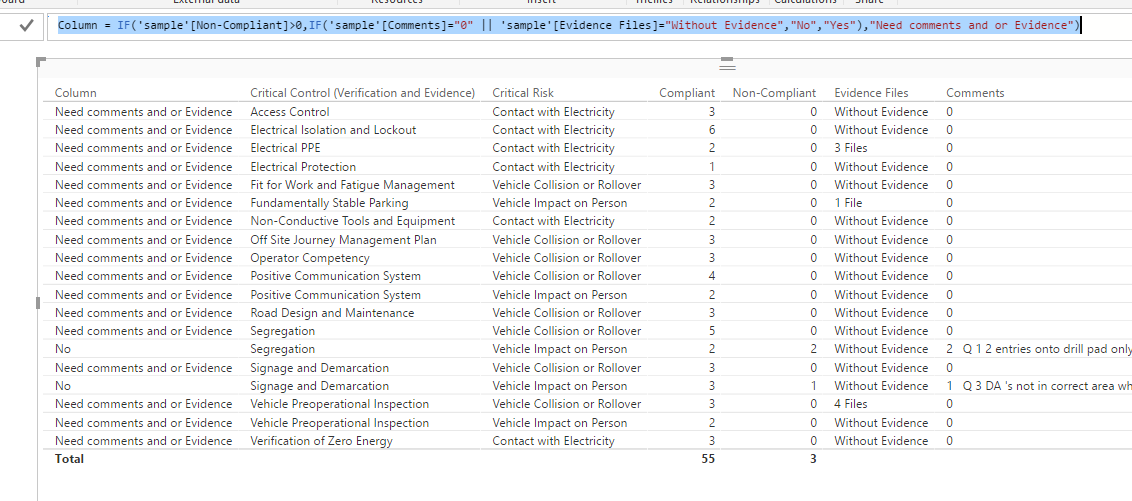
Task: Click Non-Compliant value 2 in Segregation row
Action: [x=813, y=349]
